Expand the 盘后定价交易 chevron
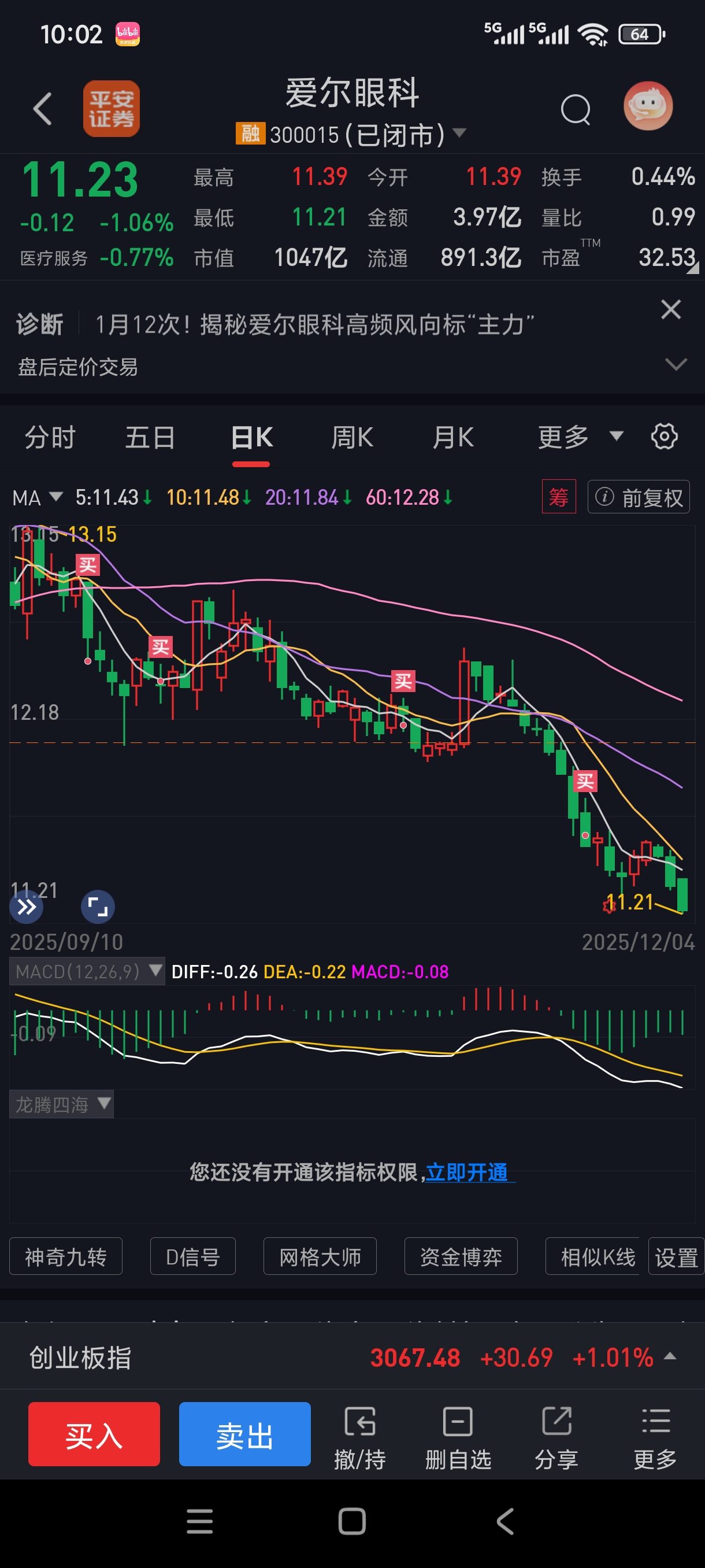The height and width of the screenshot is (1568, 705). (676, 365)
